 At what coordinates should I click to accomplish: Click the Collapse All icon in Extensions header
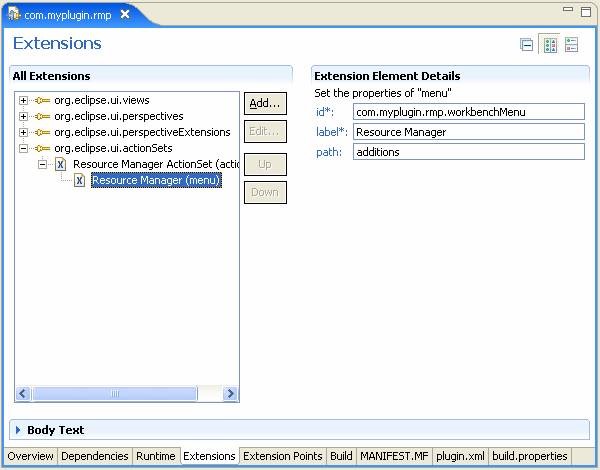(526, 44)
